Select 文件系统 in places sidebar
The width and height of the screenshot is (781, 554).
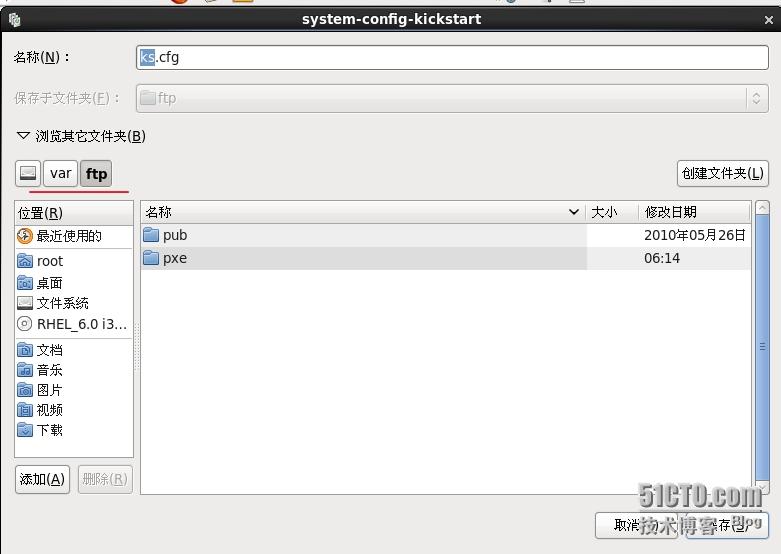coord(74,303)
